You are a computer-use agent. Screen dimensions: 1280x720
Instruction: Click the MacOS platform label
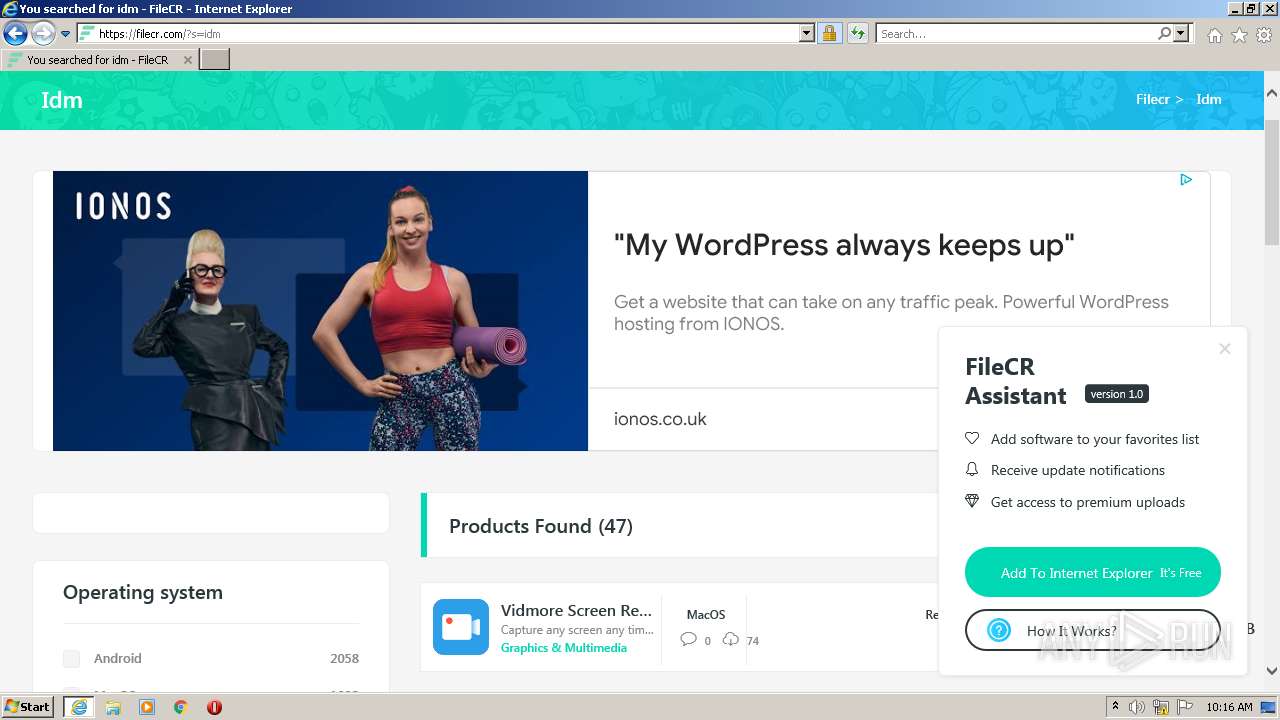706,614
